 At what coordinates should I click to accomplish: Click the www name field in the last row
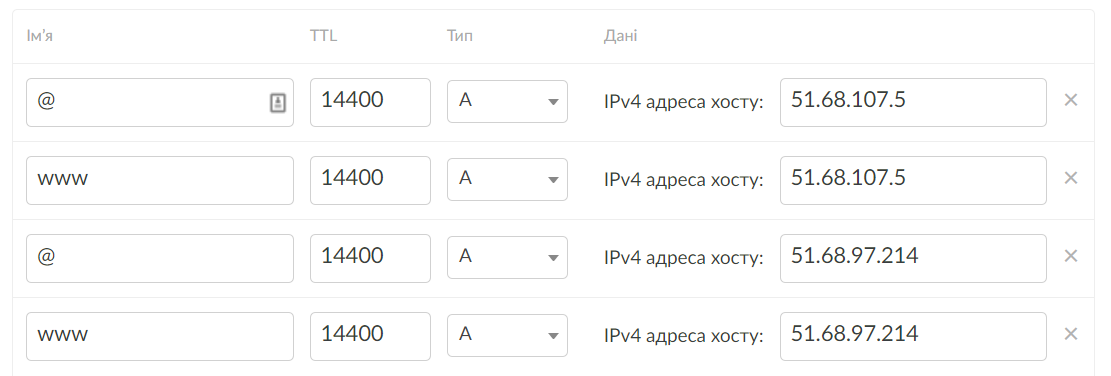160,336
